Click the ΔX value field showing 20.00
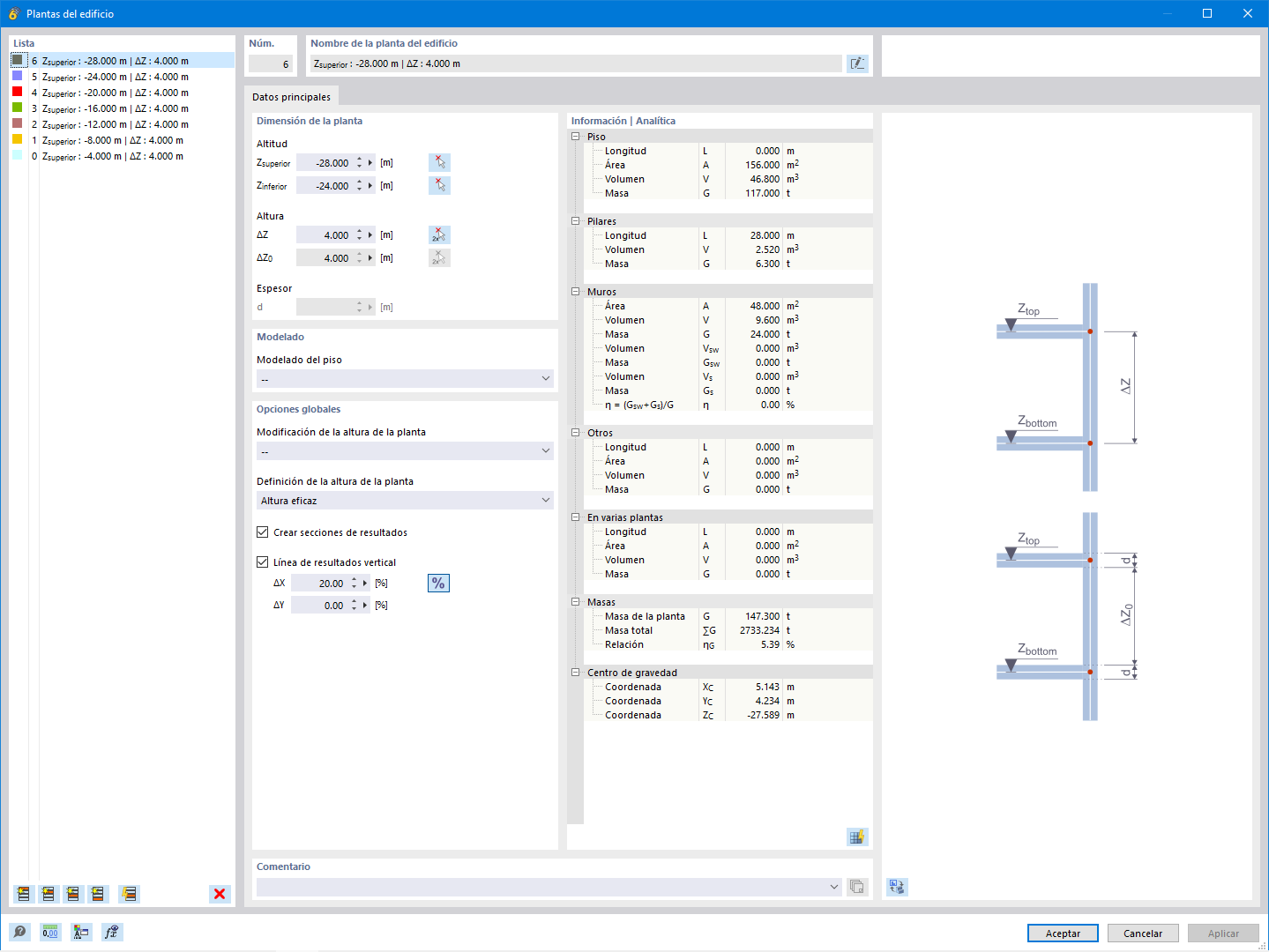Viewport: 1269px width, 952px height. [319, 584]
